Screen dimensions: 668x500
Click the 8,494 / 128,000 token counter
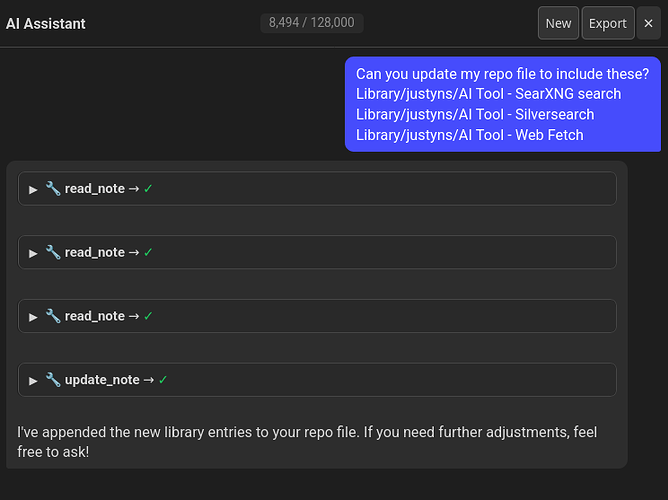coord(311,22)
